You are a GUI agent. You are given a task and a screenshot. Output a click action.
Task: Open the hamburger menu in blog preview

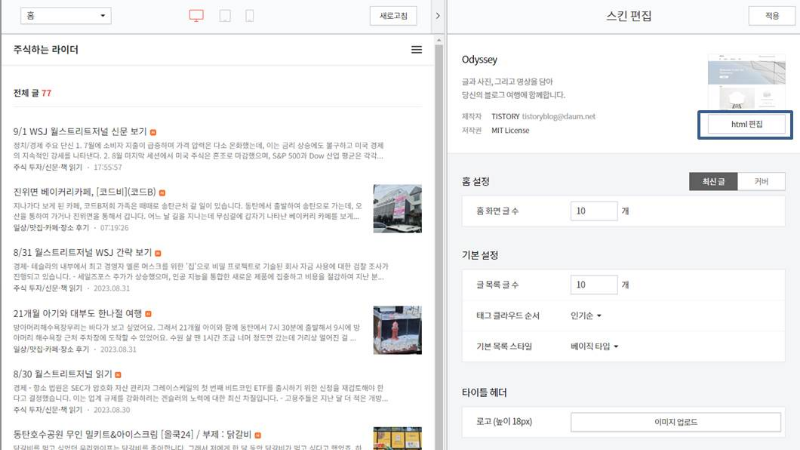click(416, 49)
